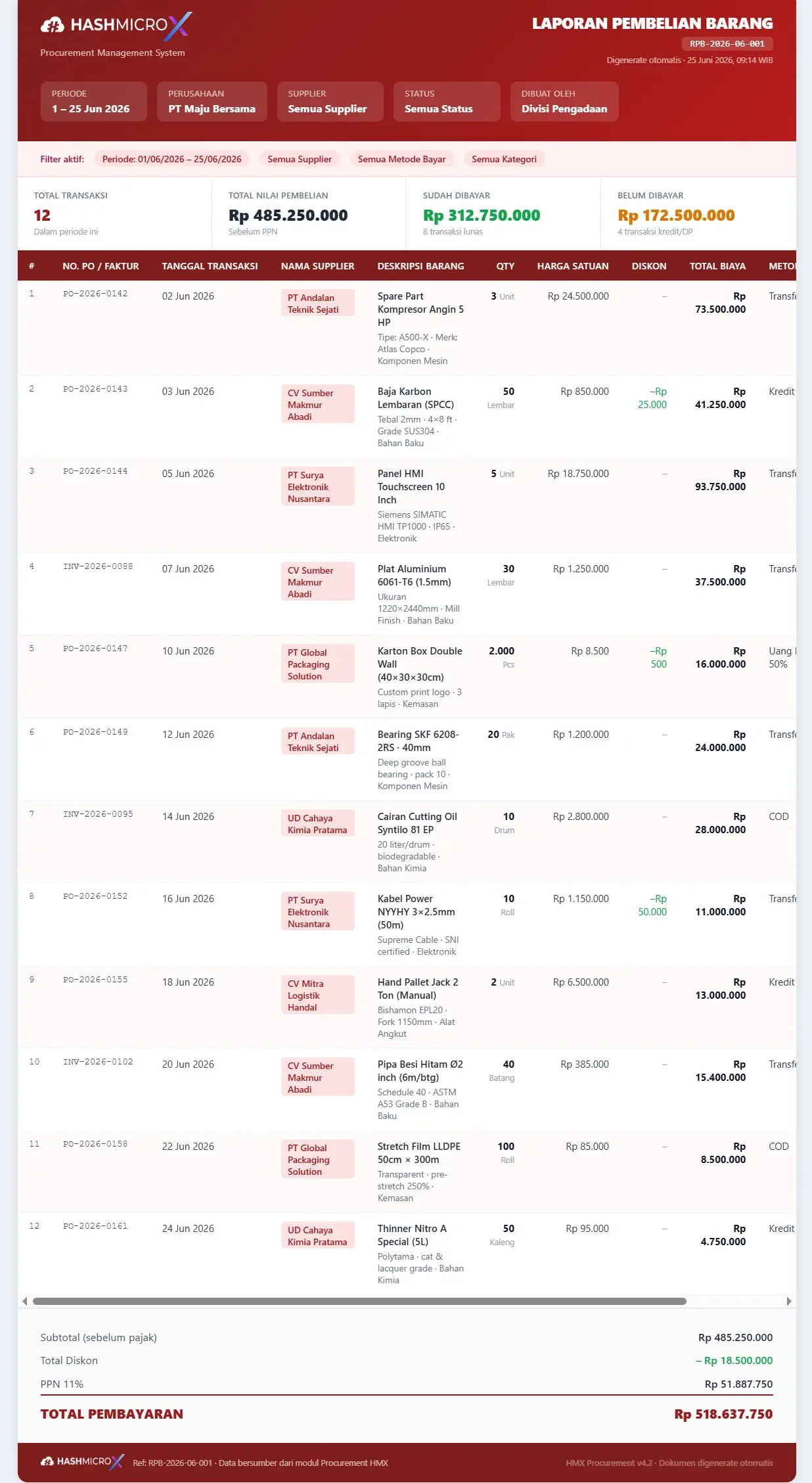Open purchase order PO-2026-0142
Image resolution: width=812 pixels, height=1483 pixels.
click(x=95, y=294)
